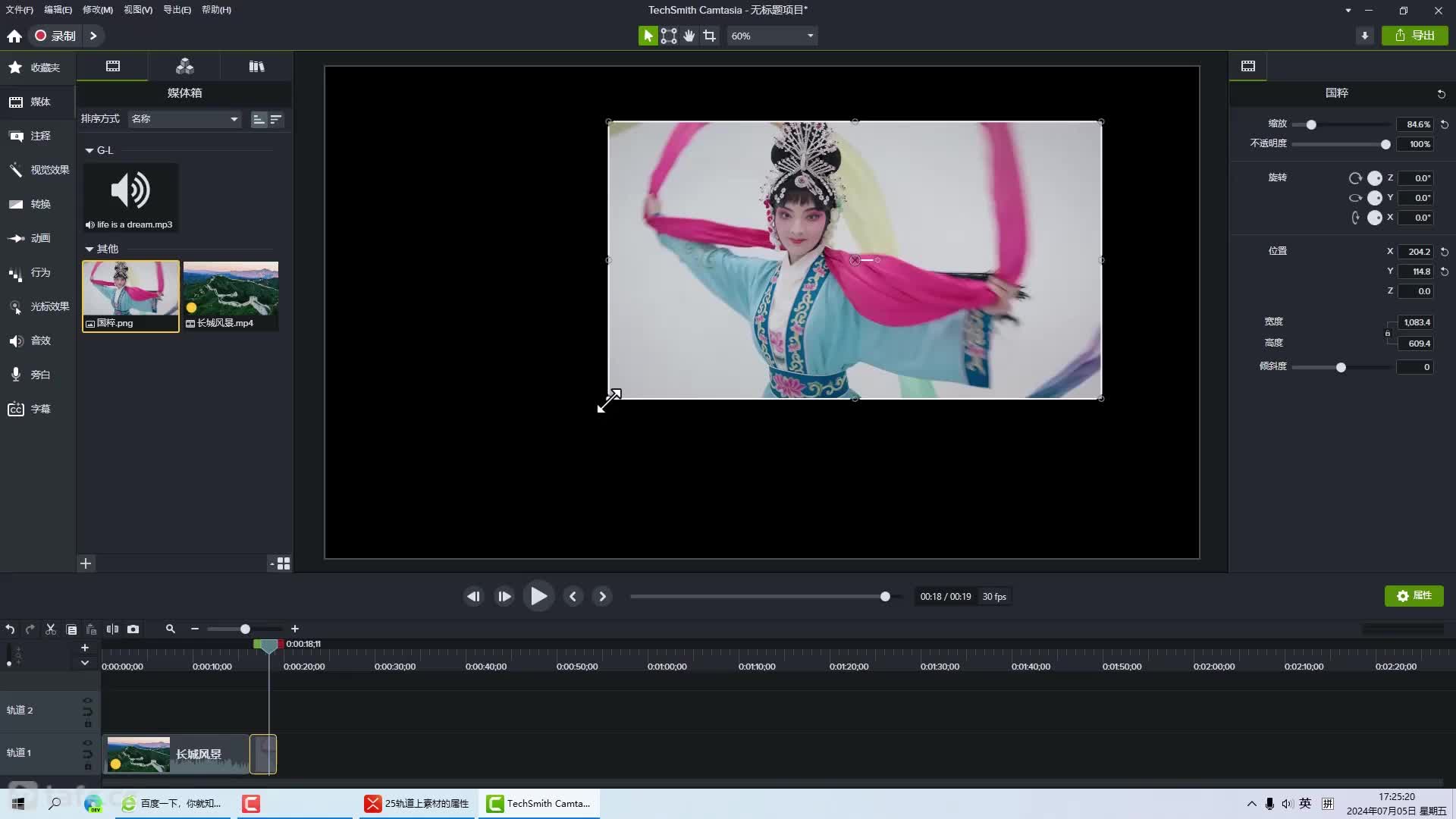
Task: Add a new track with plus button
Action: coord(85,648)
